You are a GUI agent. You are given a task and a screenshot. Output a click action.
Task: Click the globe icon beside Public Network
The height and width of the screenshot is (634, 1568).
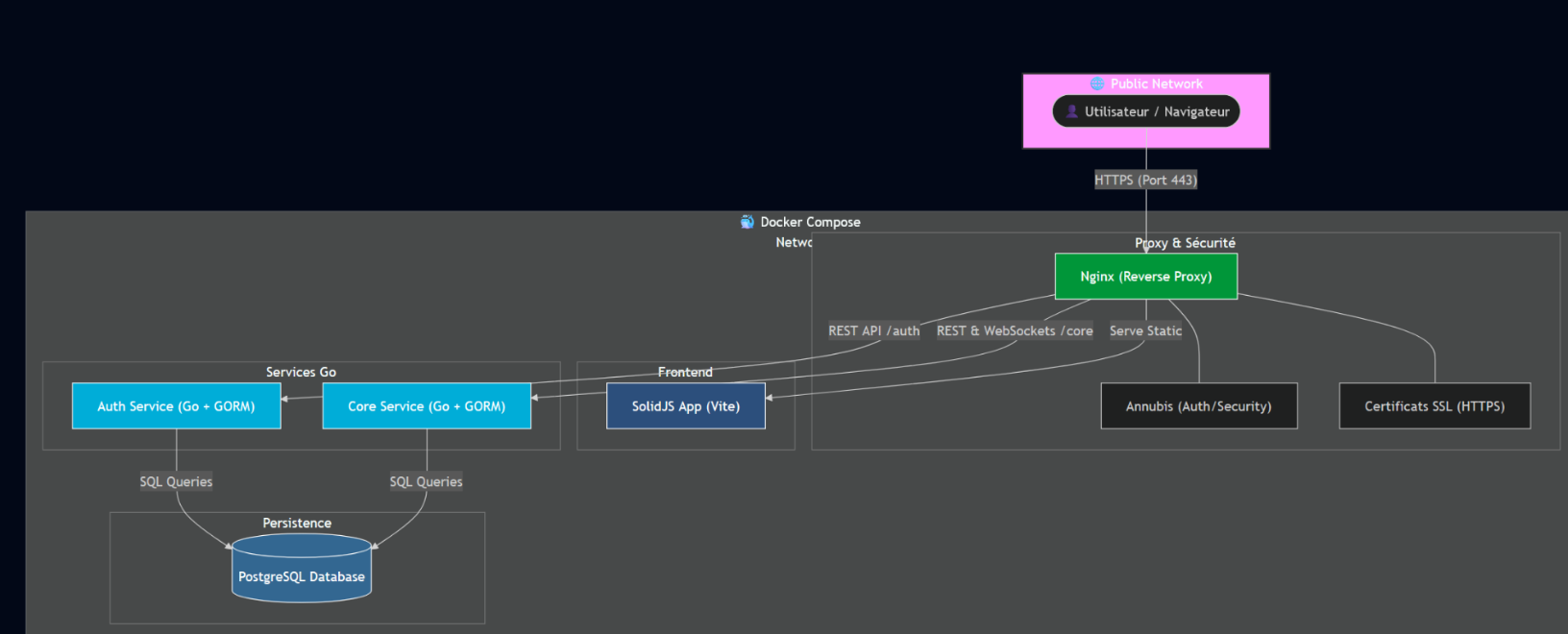[x=1096, y=84]
